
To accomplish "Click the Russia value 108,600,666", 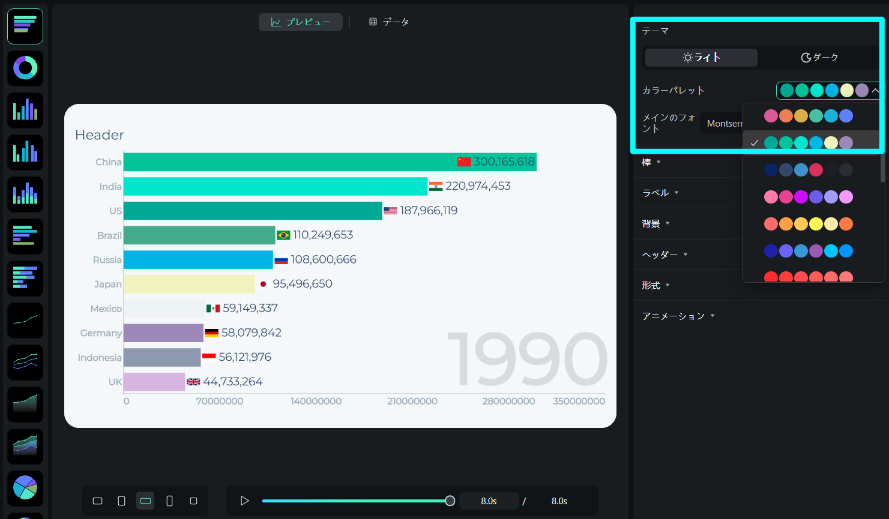I will (323, 259).
